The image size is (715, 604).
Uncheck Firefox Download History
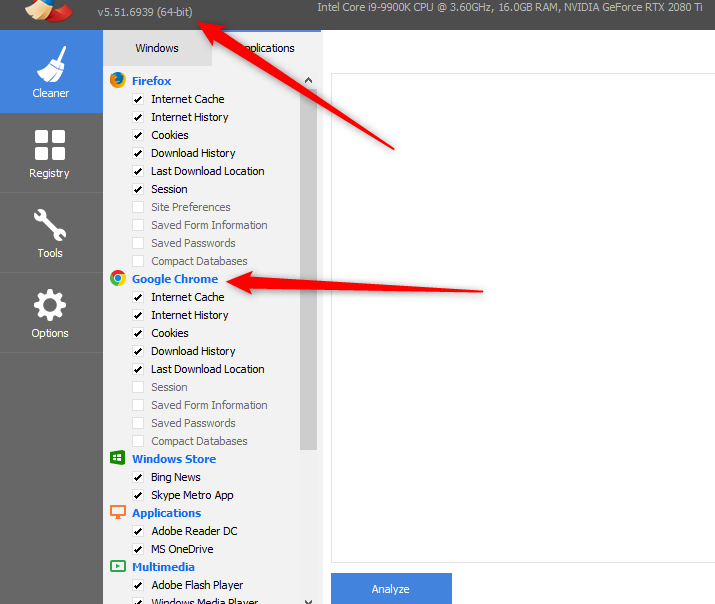138,153
